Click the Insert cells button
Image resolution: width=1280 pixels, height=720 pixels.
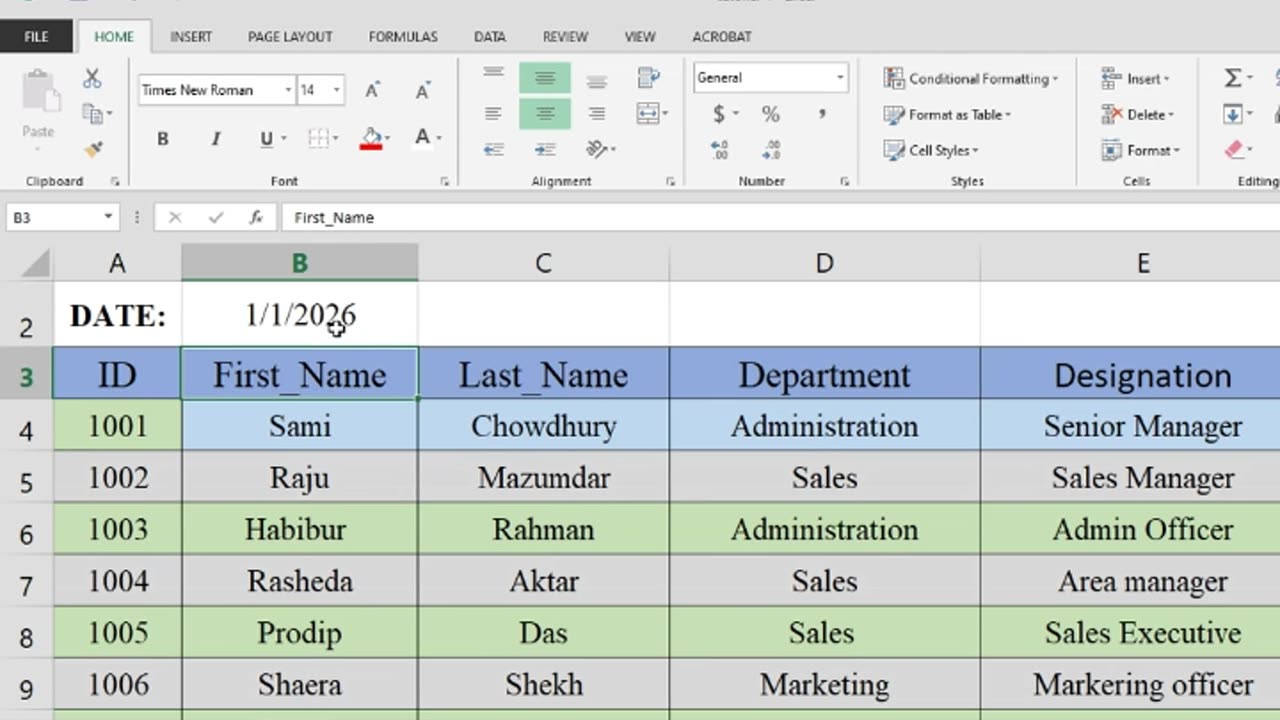1135,79
